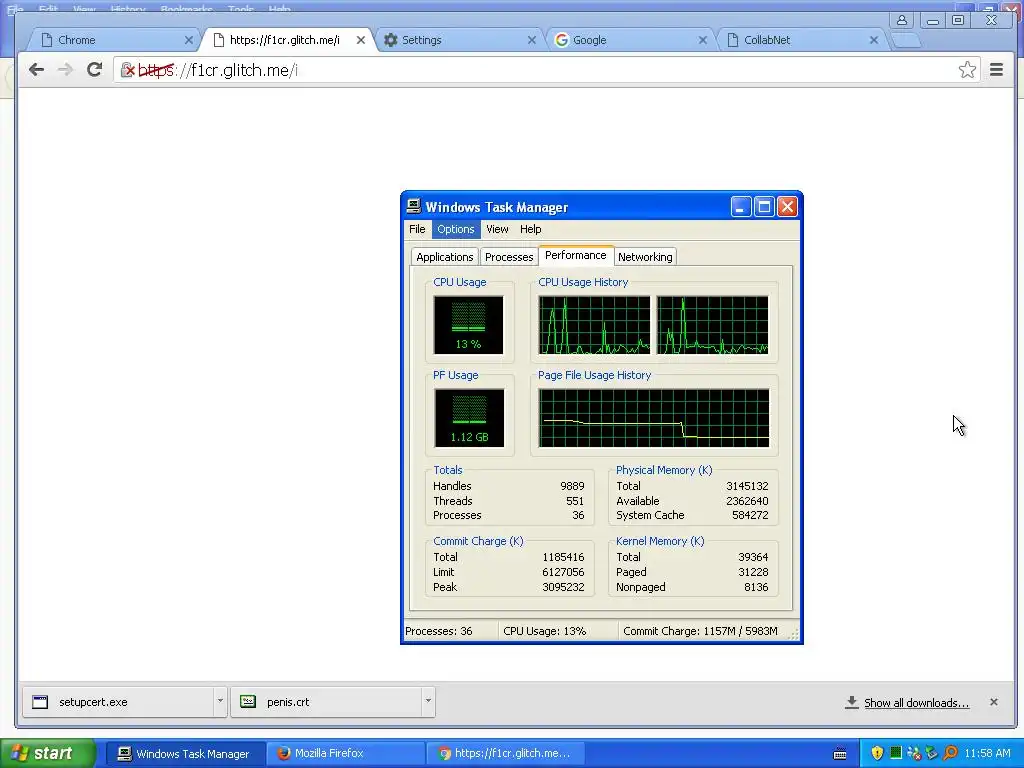Switch to the Processes tab in Task Manager

[509, 257]
